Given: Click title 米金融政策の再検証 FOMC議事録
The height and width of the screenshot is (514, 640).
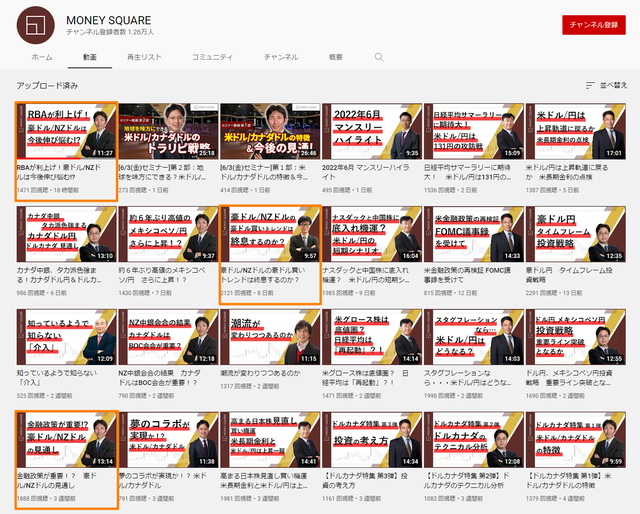Looking at the screenshot, I should coord(467,275).
